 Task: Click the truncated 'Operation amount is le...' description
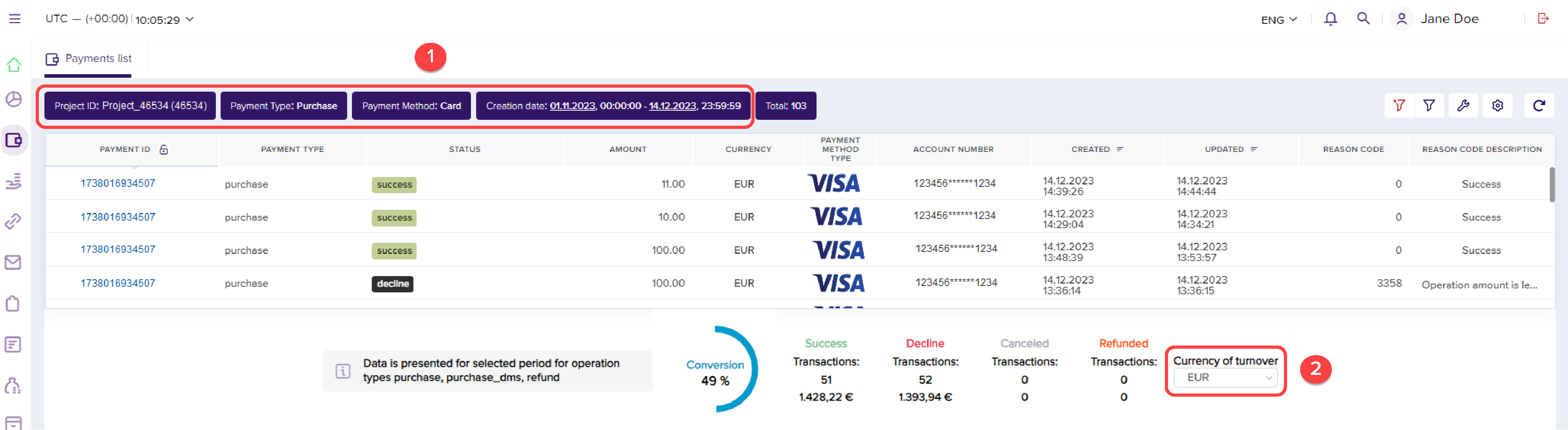pos(1479,285)
